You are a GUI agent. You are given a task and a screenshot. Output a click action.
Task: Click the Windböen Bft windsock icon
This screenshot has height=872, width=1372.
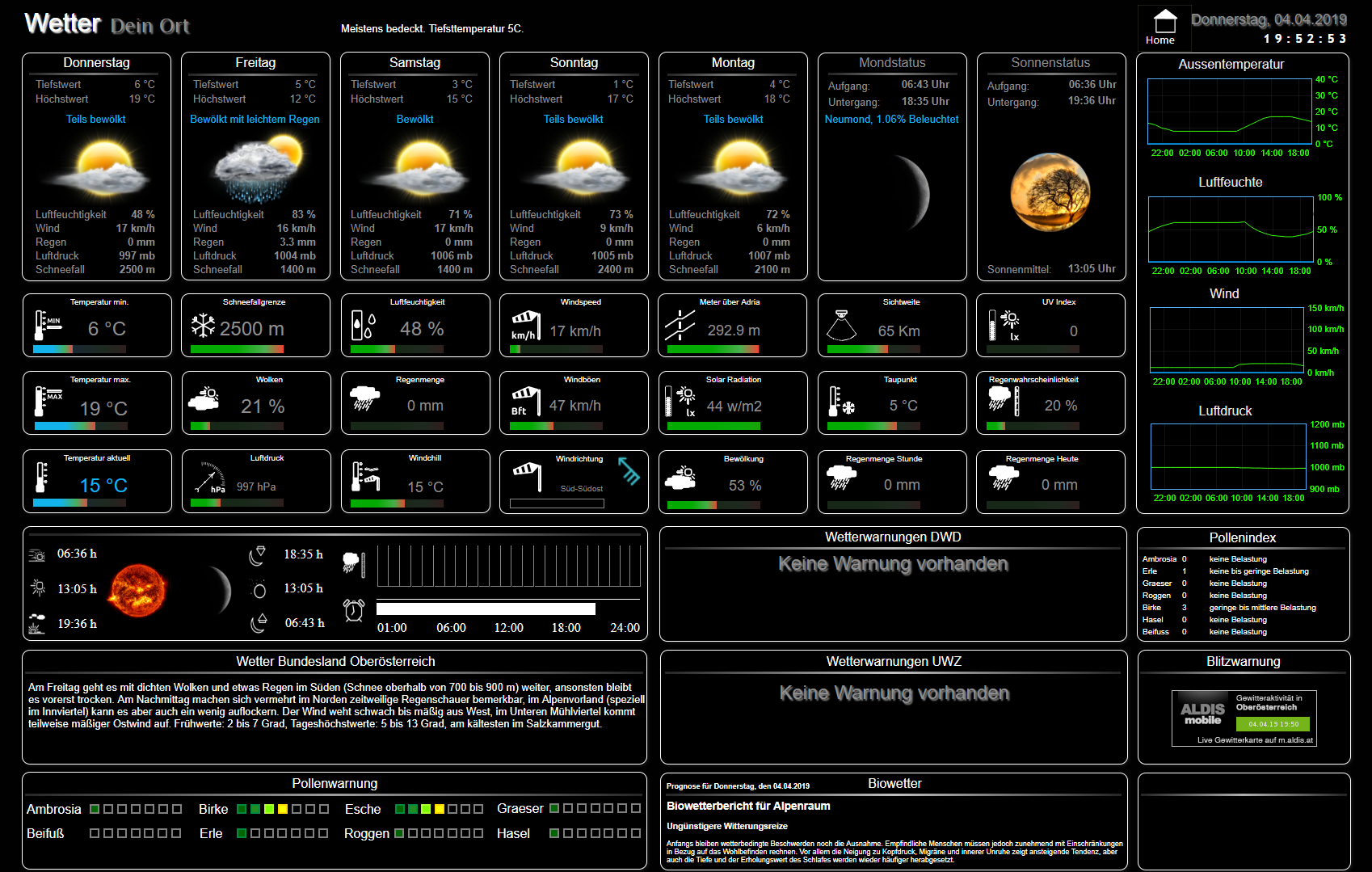pos(525,401)
